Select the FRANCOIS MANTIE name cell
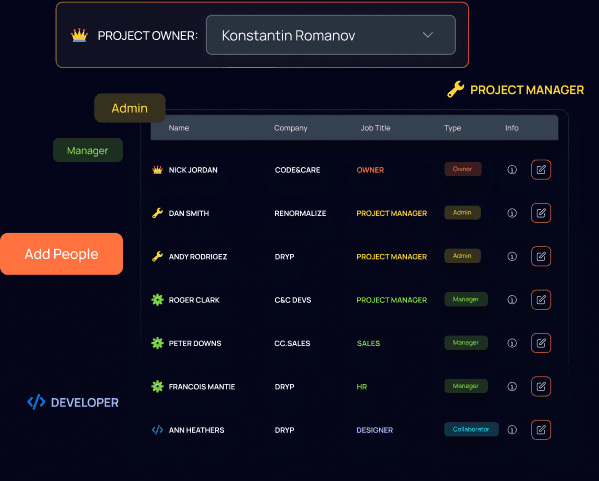599x481 pixels. (202, 387)
